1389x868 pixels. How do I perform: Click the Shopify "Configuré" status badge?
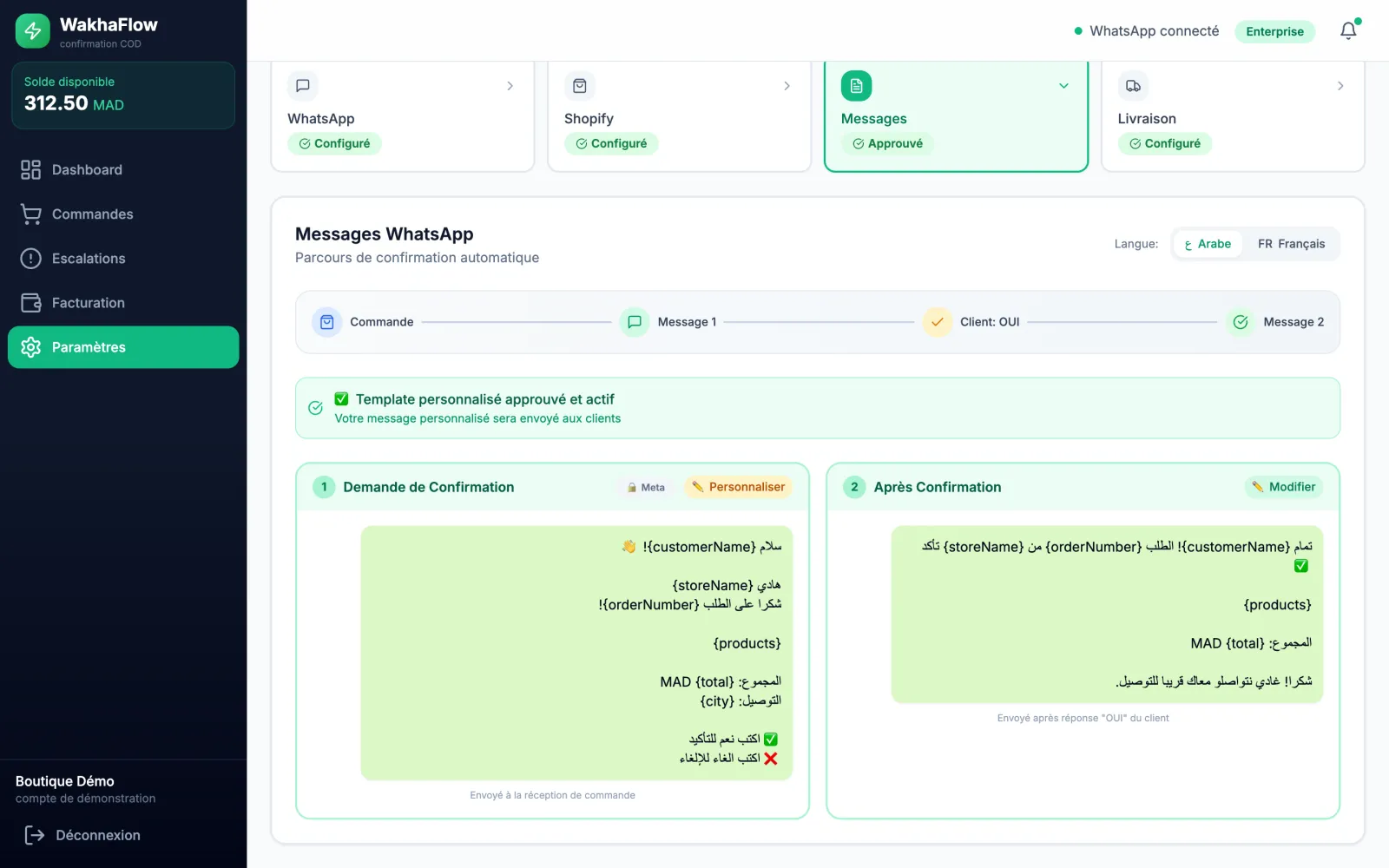(x=611, y=144)
